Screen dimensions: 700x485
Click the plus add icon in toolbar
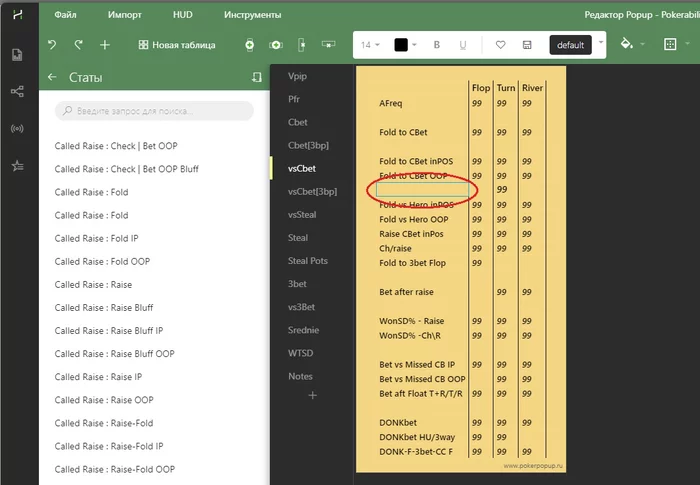click(105, 45)
